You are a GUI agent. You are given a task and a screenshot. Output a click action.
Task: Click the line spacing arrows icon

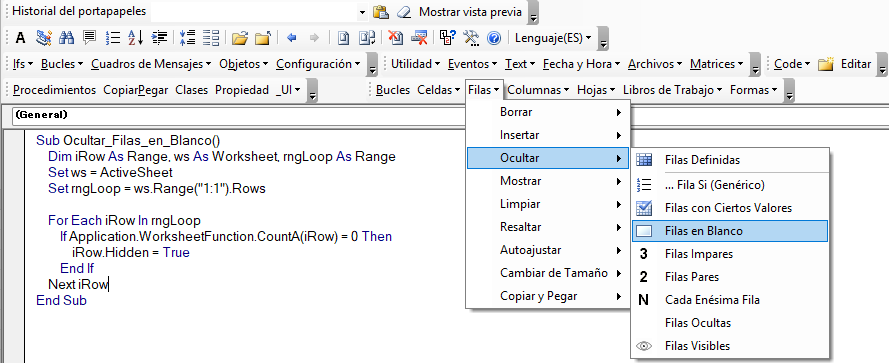187,38
